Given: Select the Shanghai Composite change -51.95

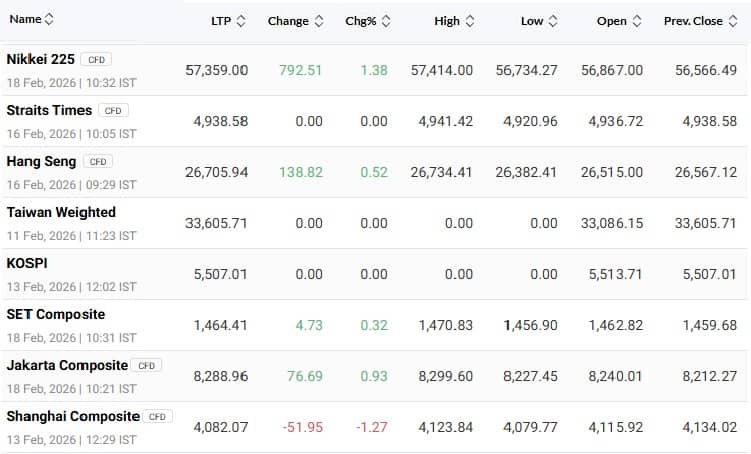Looking at the screenshot, I should tap(303, 427).
